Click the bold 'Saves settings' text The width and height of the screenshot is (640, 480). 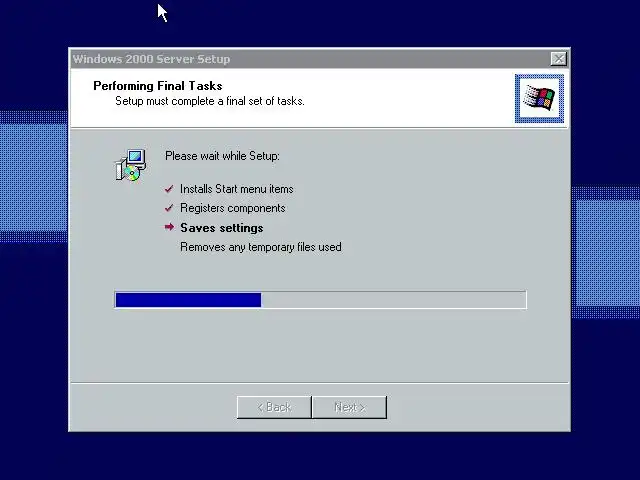pos(222,228)
